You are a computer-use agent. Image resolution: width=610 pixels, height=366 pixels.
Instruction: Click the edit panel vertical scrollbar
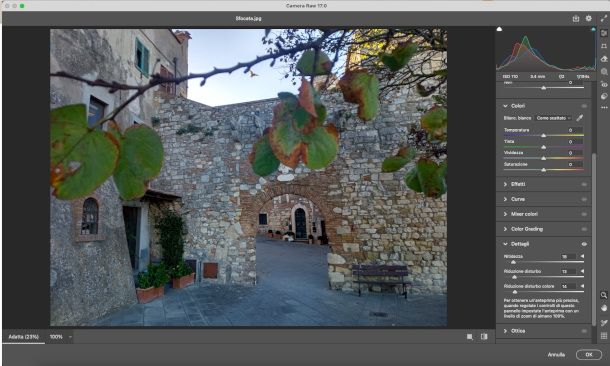pos(594,239)
